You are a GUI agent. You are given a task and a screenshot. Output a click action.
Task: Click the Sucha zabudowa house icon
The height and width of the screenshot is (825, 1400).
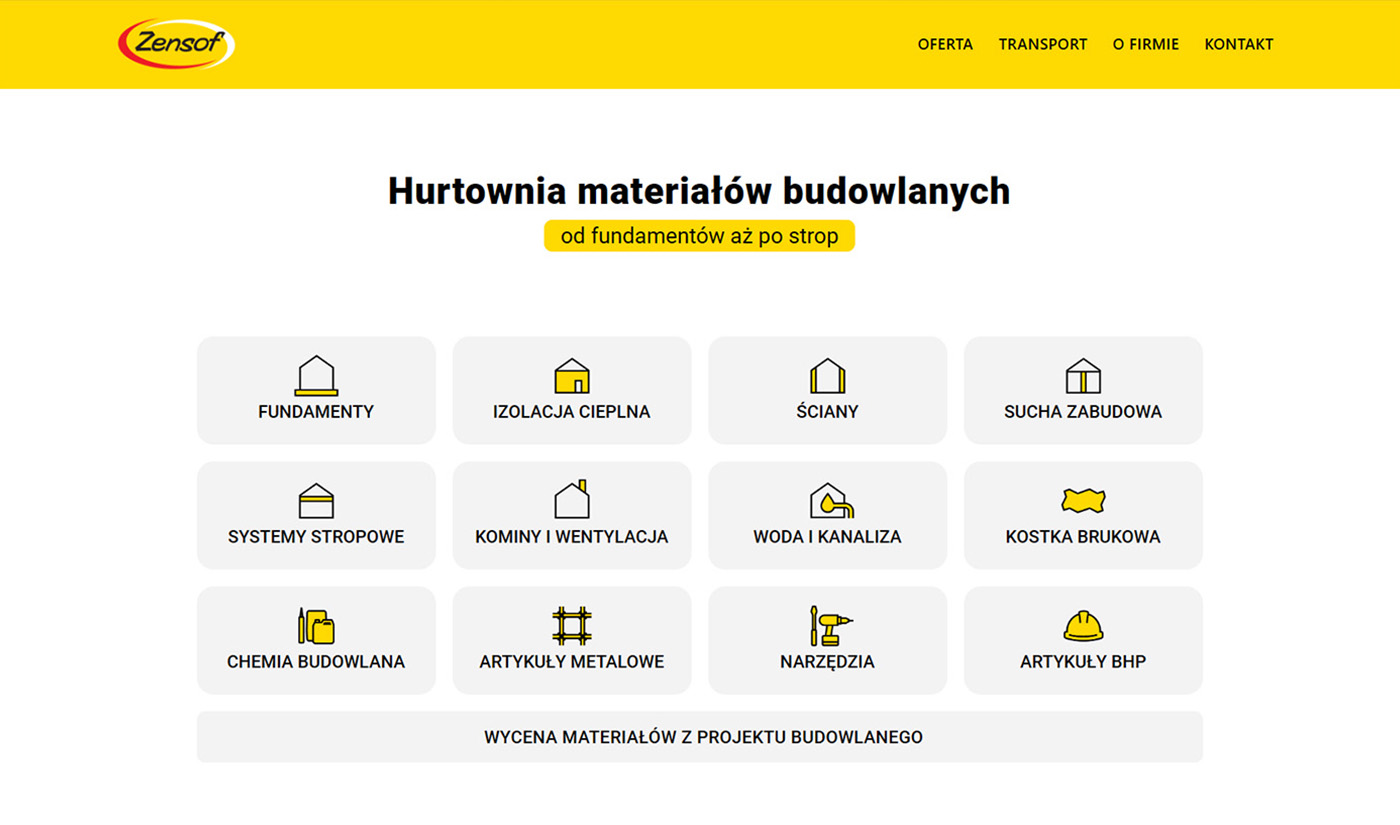(x=1083, y=376)
